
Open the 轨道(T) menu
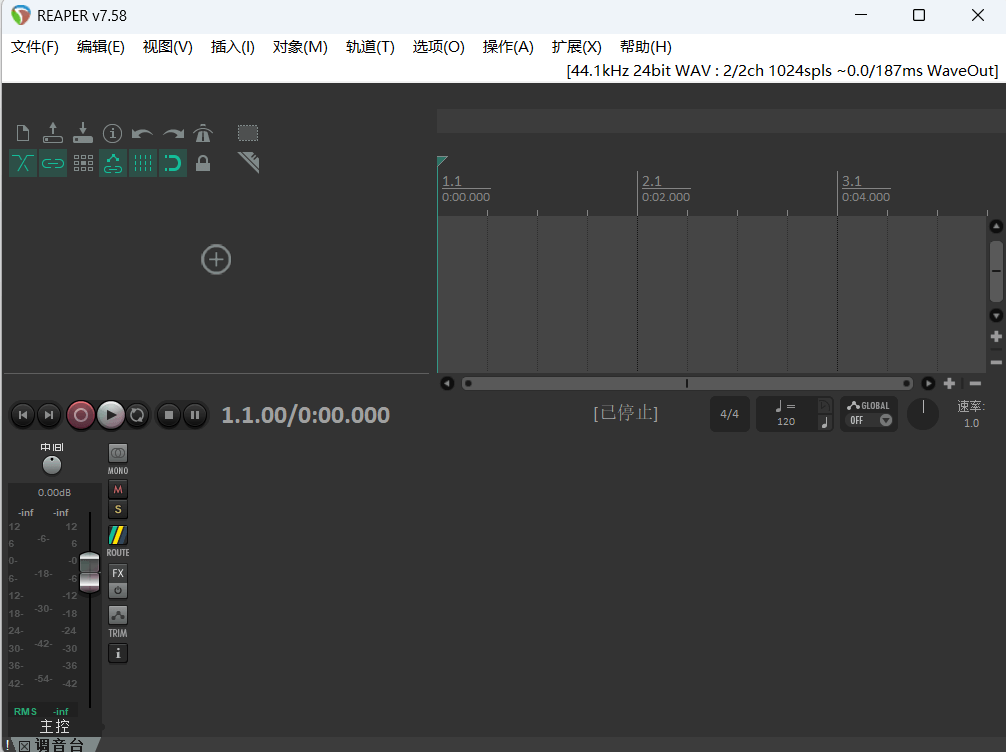pos(369,46)
